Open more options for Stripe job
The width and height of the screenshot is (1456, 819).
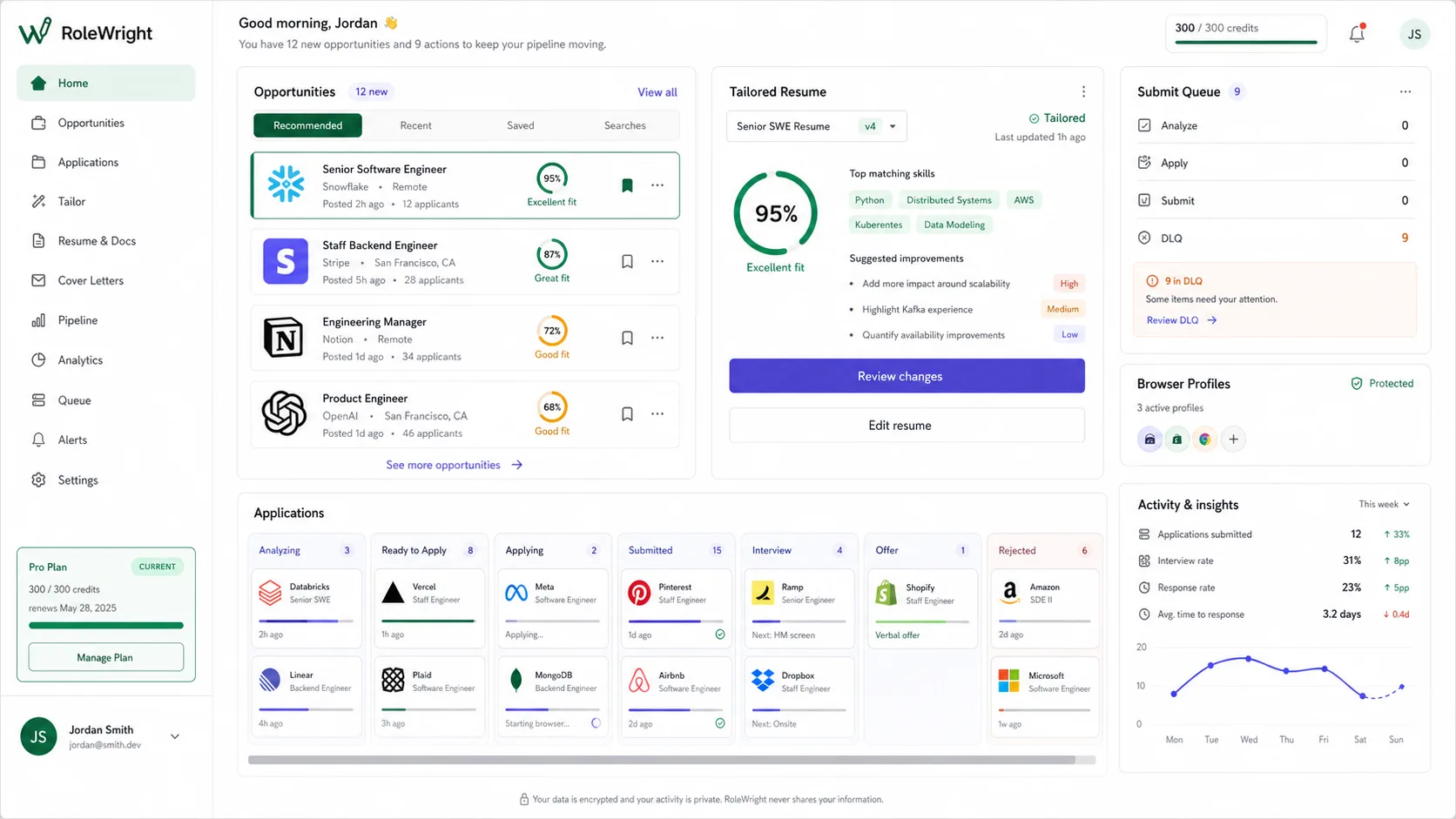657,261
